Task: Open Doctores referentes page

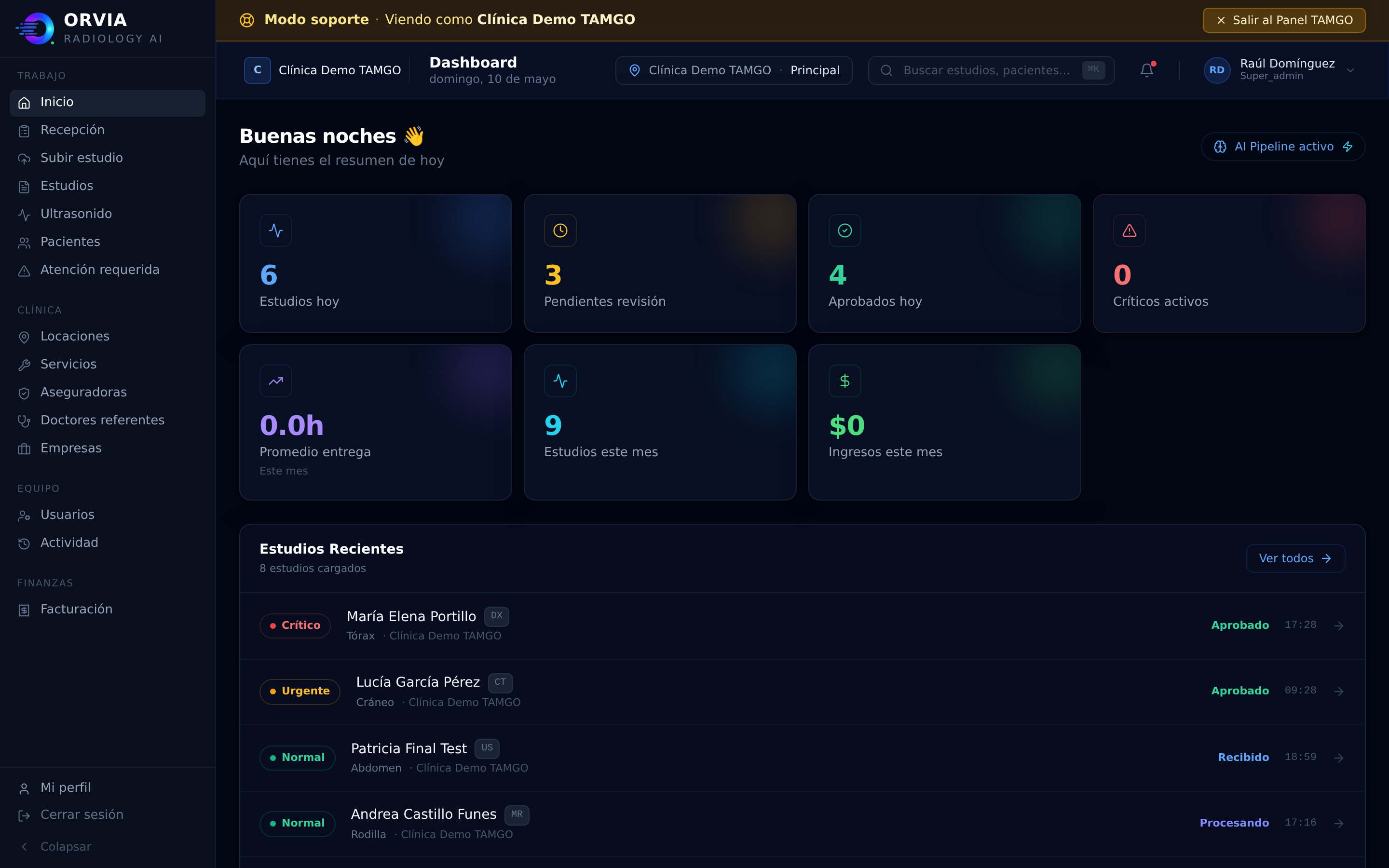Action: (x=108, y=420)
